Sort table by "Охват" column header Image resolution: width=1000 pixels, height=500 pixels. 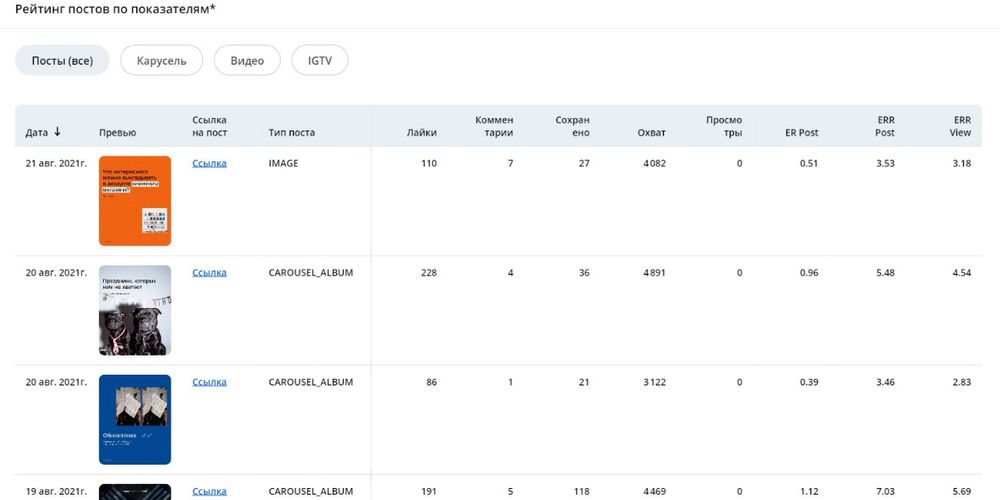click(651, 133)
